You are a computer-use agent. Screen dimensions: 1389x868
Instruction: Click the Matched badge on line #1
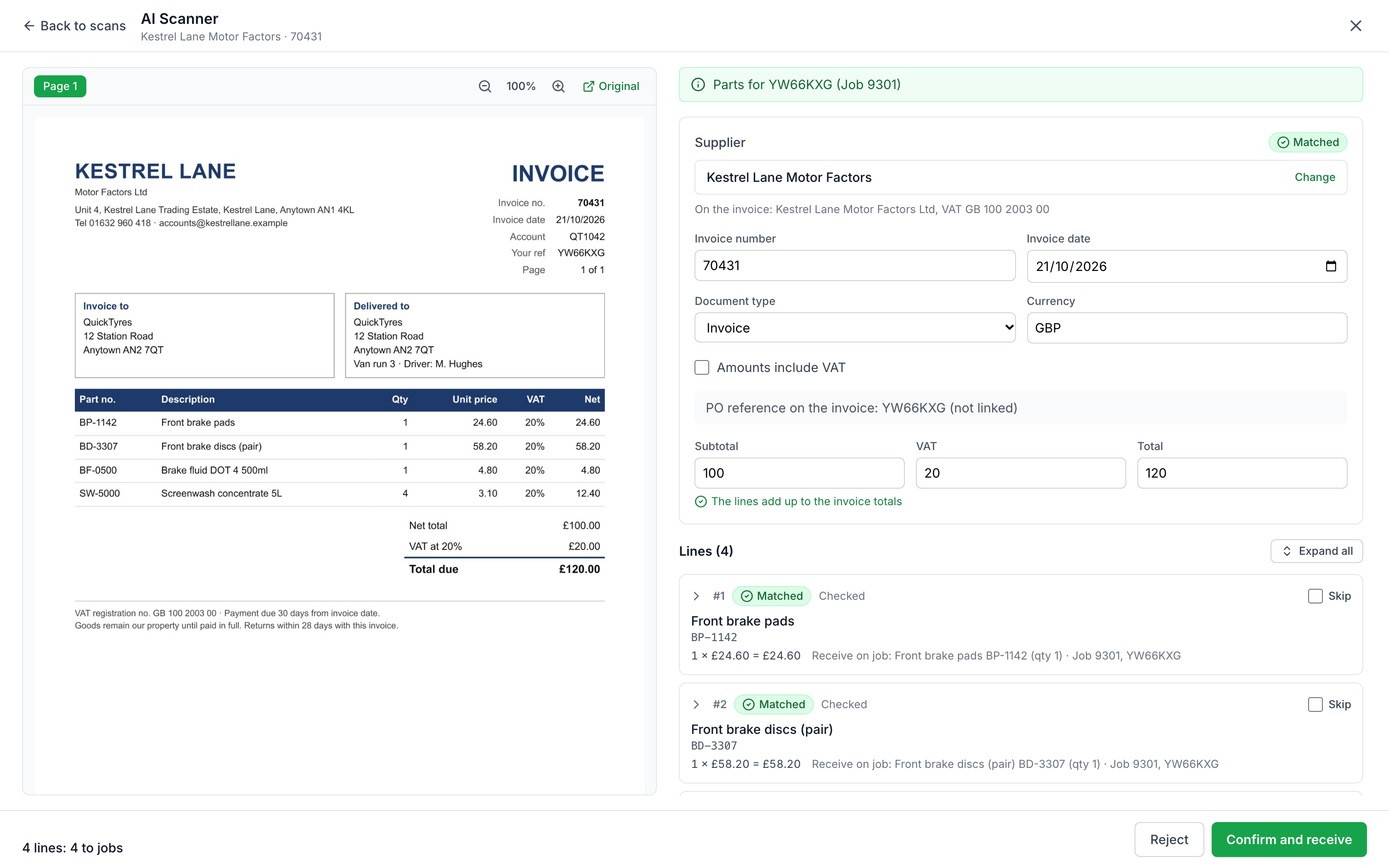click(x=771, y=596)
